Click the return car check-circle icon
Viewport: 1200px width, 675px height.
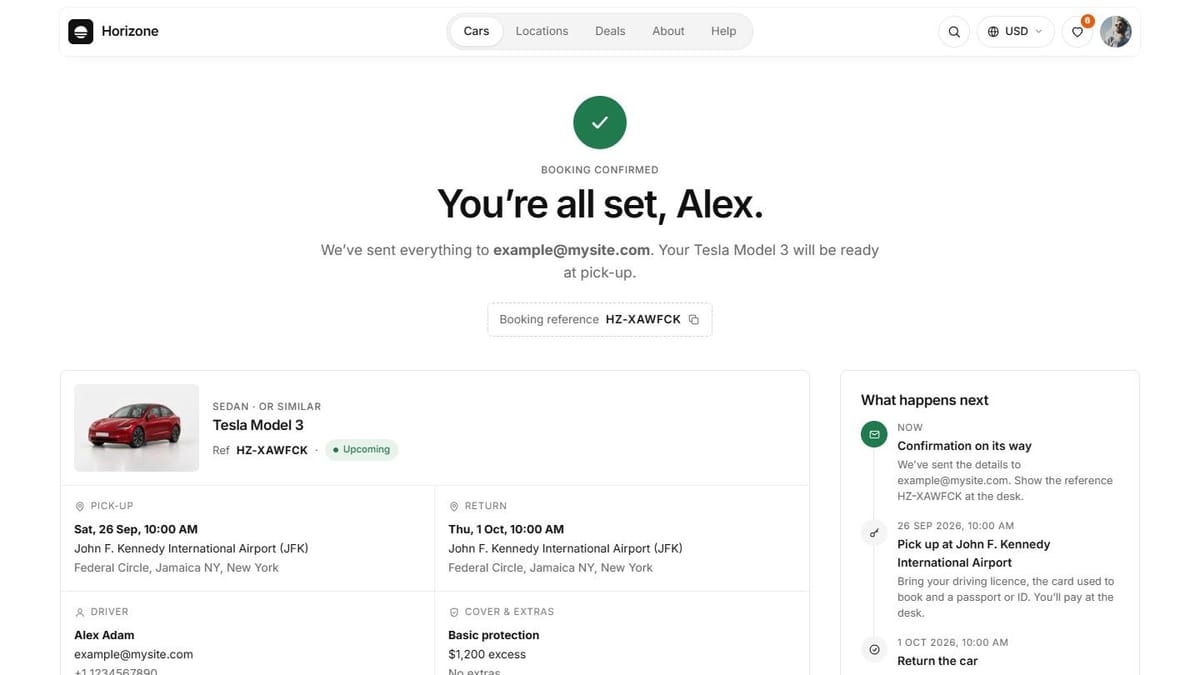(x=874, y=650)
